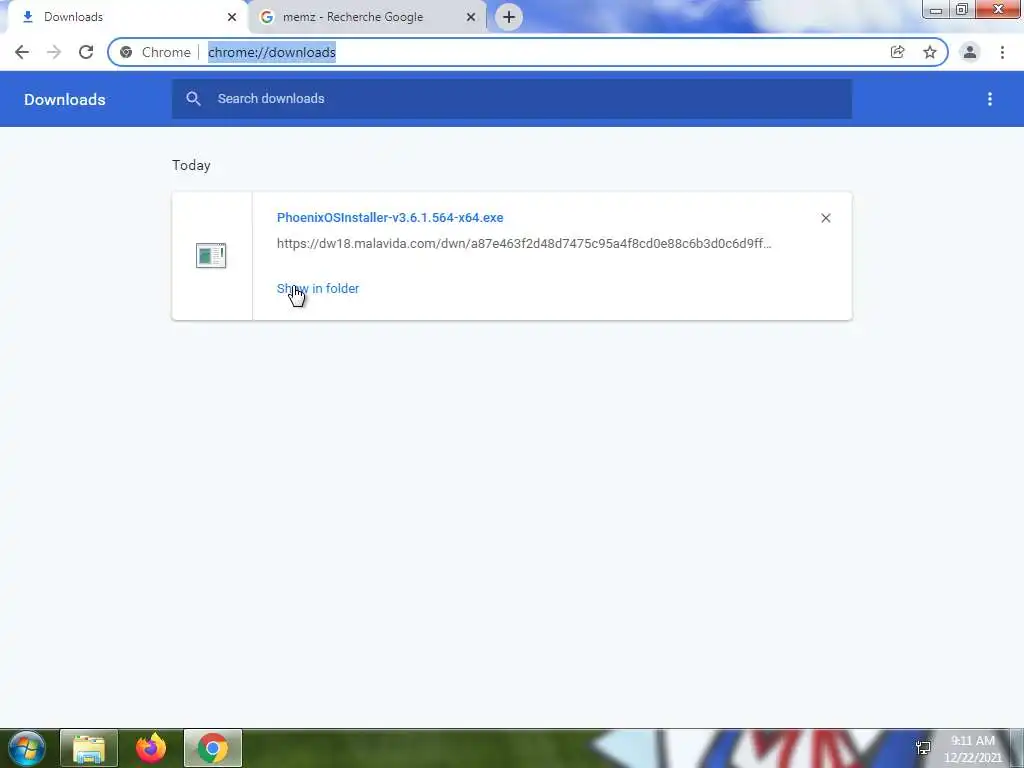Close the Downloads tab
The image size is (1024, 768).
[x=232, y=17]
